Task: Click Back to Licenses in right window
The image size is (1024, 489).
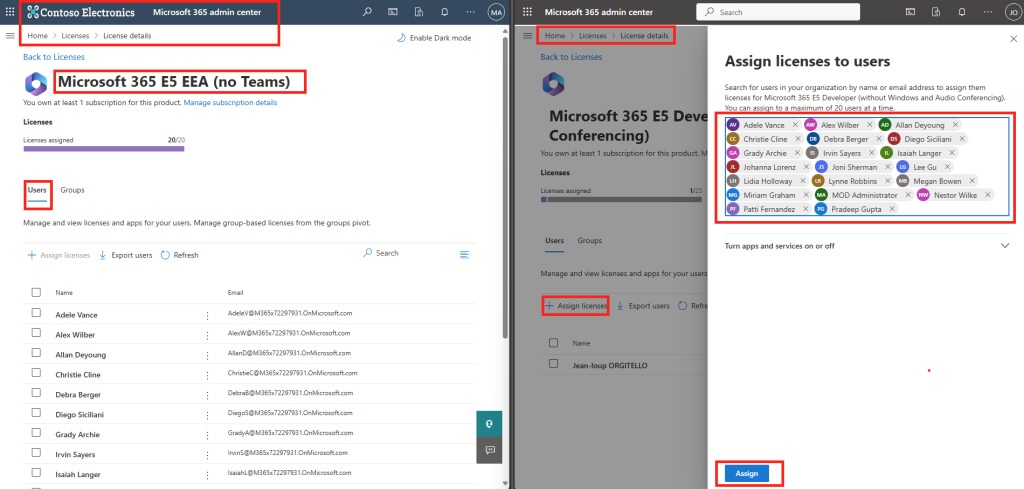Action: point(571,57)
